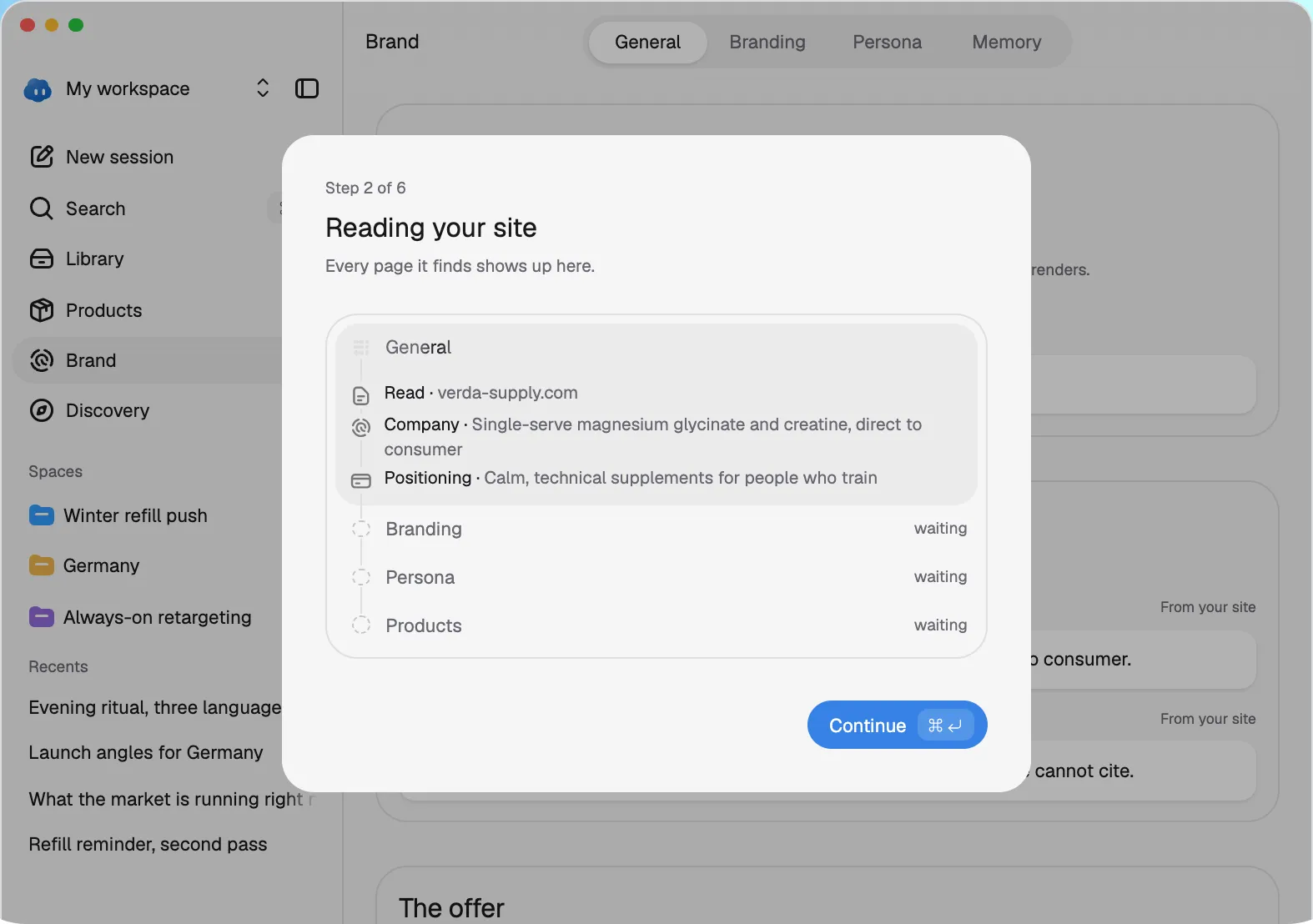Open the workspace switcher chevrons
Screen dimensions: 1313x924
pyautogui.click(x=263, y=88)
